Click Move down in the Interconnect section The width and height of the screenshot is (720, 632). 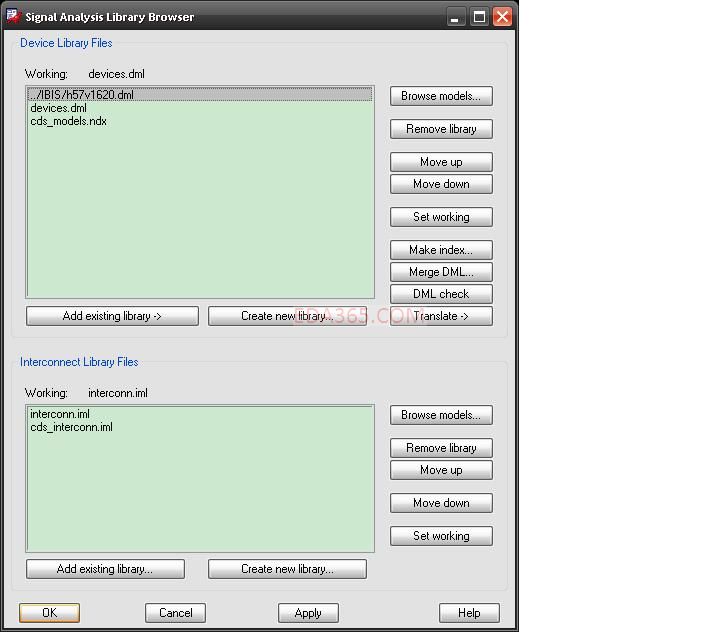(x=441, y=503)
